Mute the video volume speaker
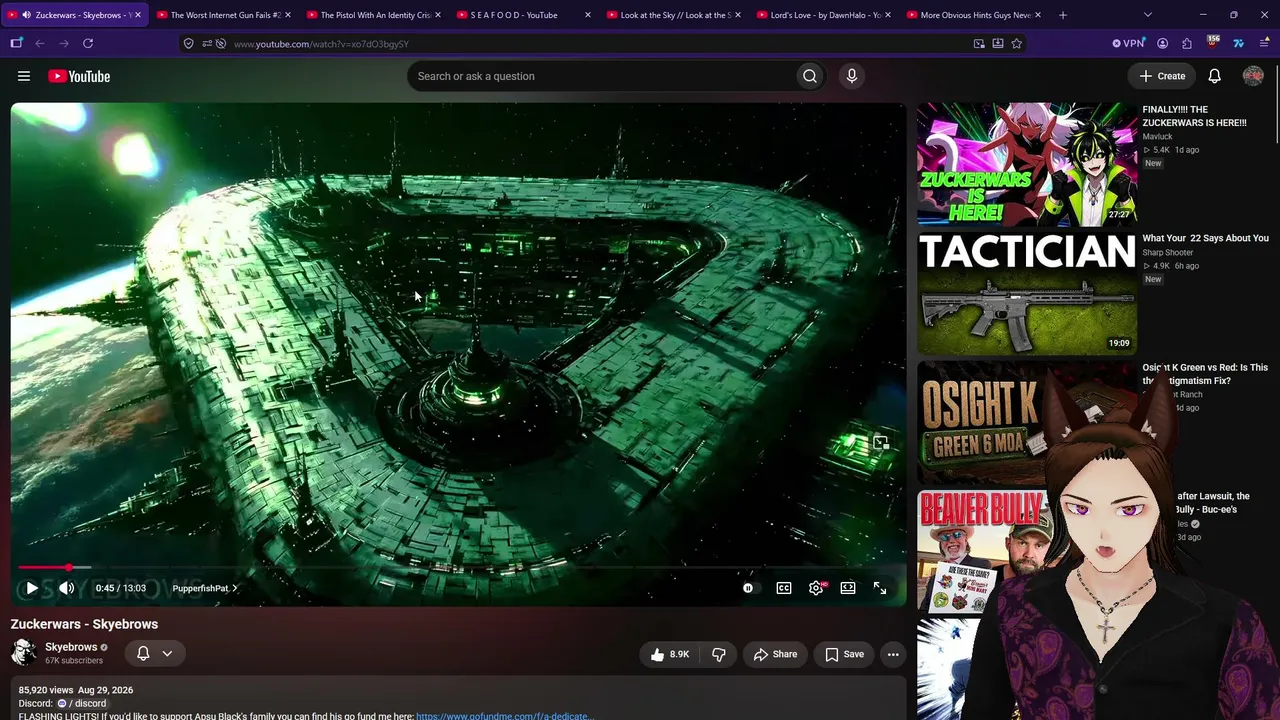The image size is (1280, 720). pyautogui.click(x=66, y=588)
